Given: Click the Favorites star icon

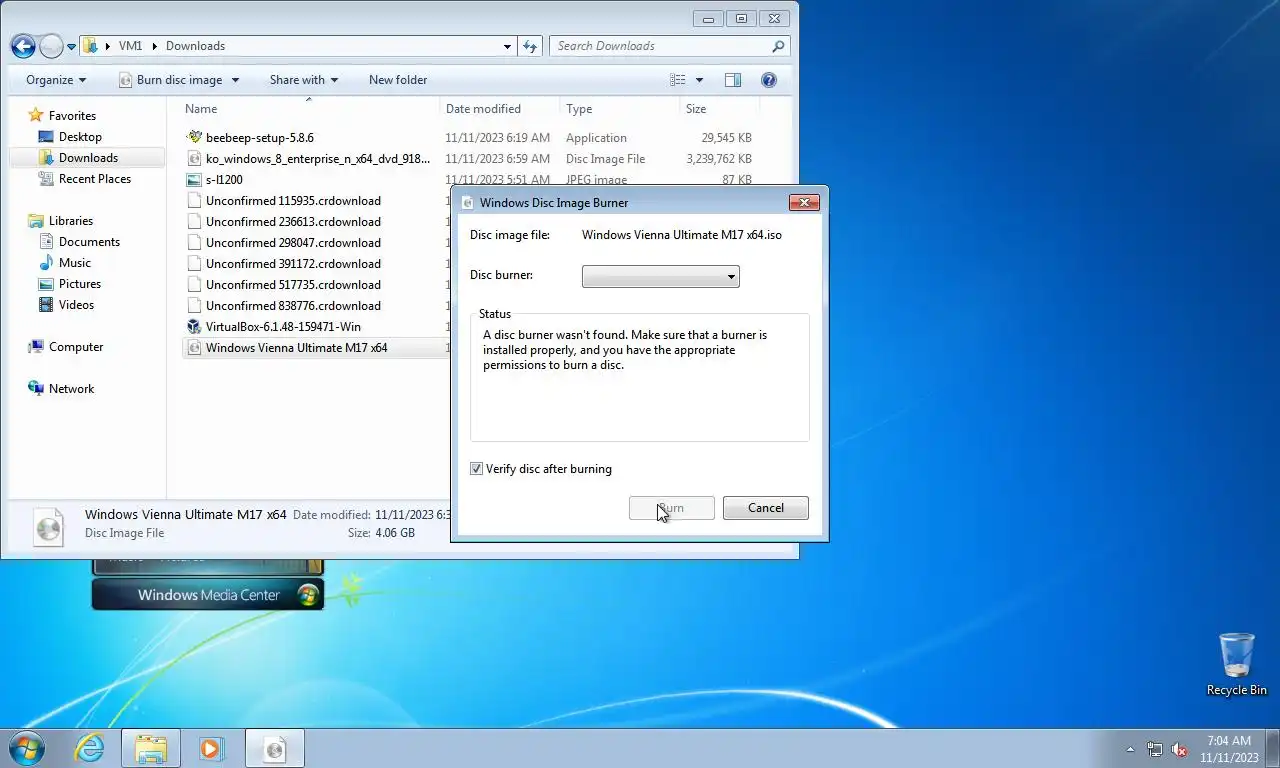Looking at the screenshot, I should pos(36,115).
